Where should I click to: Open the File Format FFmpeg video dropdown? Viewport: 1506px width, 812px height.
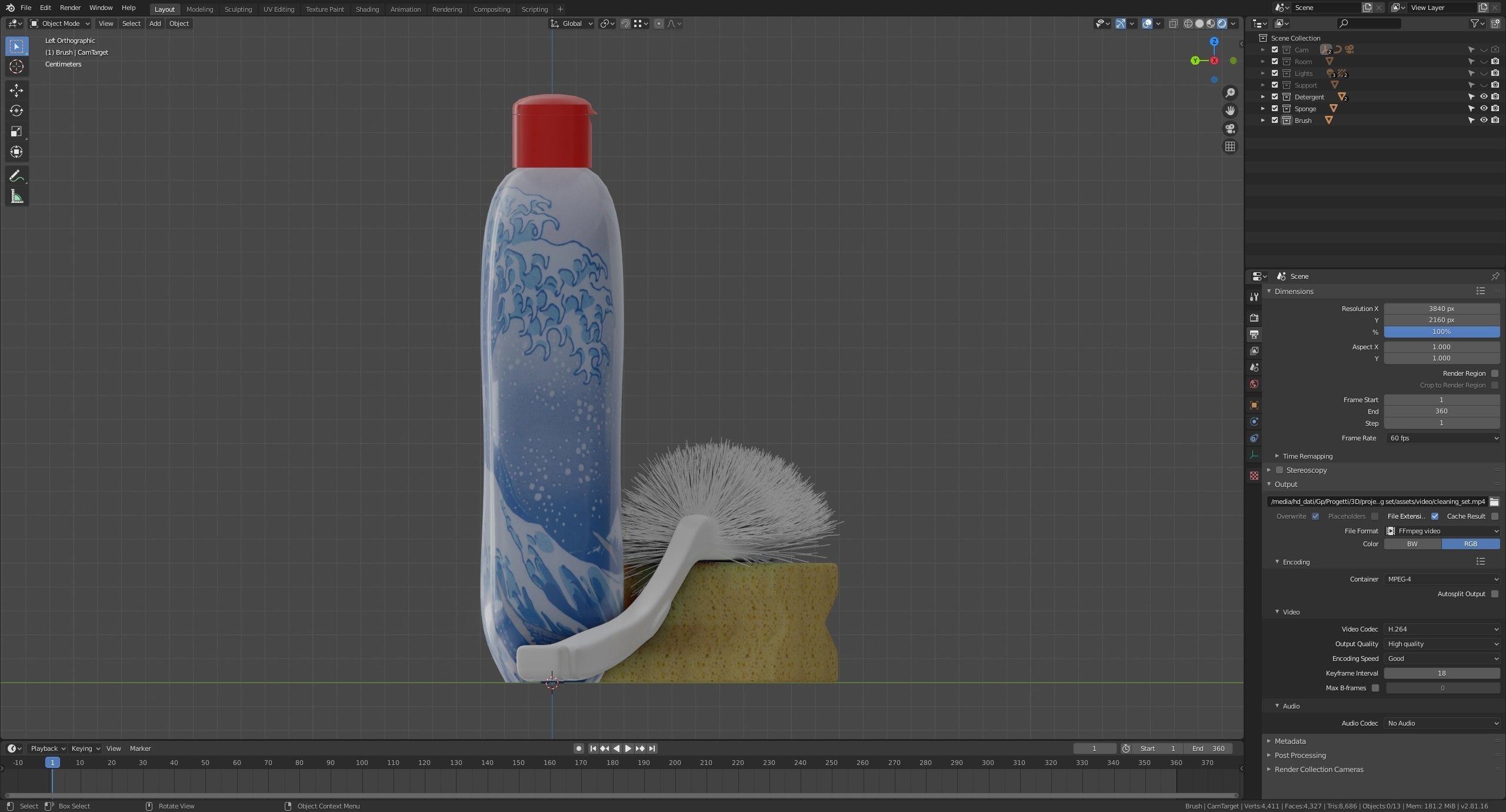point(1441,531)
